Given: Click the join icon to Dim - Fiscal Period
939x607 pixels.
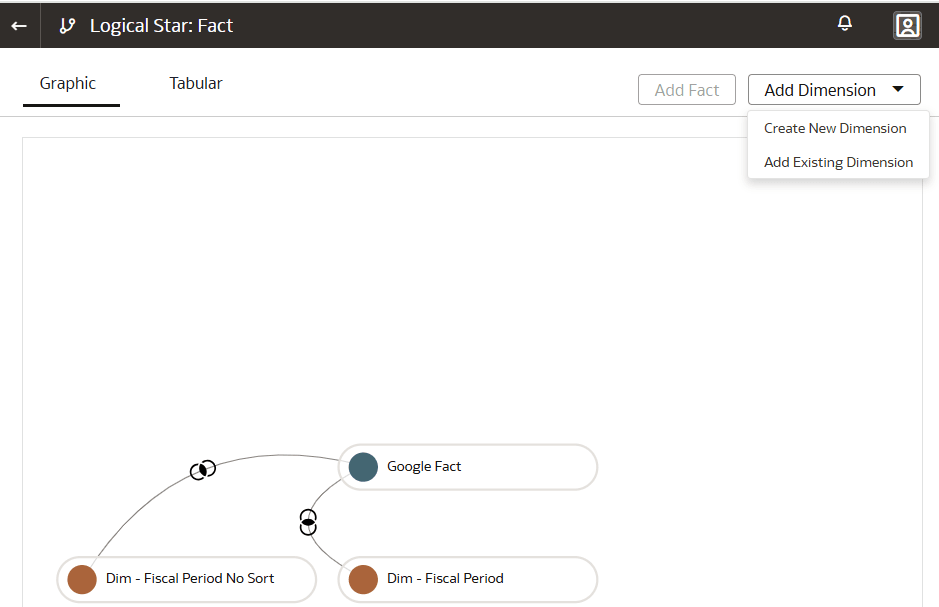Looking at the screenshot, I should (308, 521).
